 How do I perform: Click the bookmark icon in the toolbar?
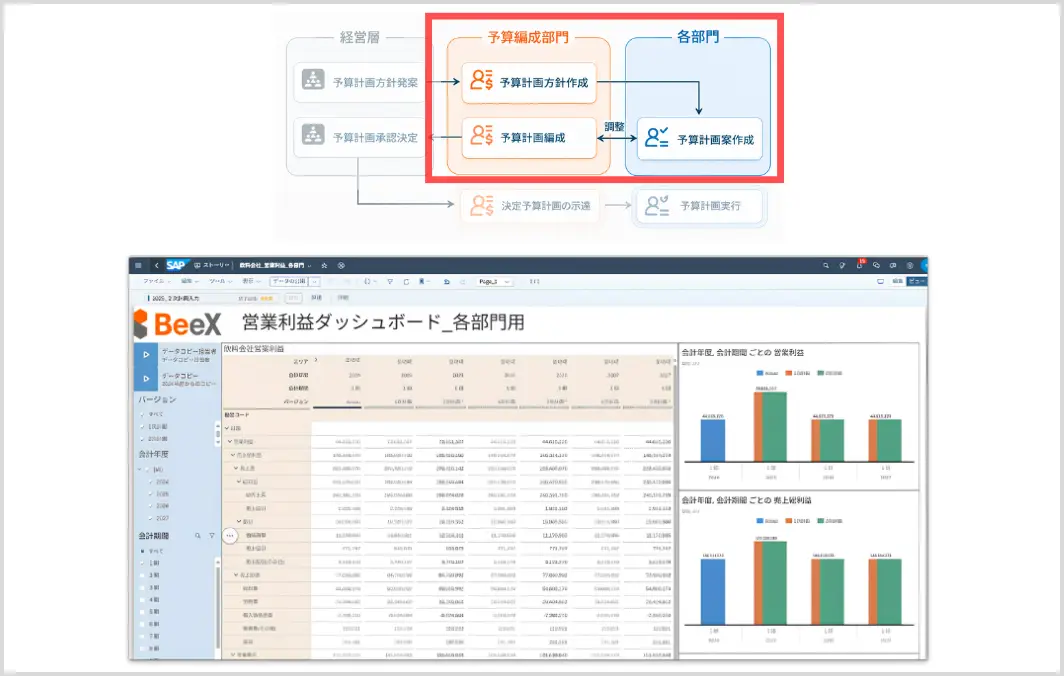(422, 282)
